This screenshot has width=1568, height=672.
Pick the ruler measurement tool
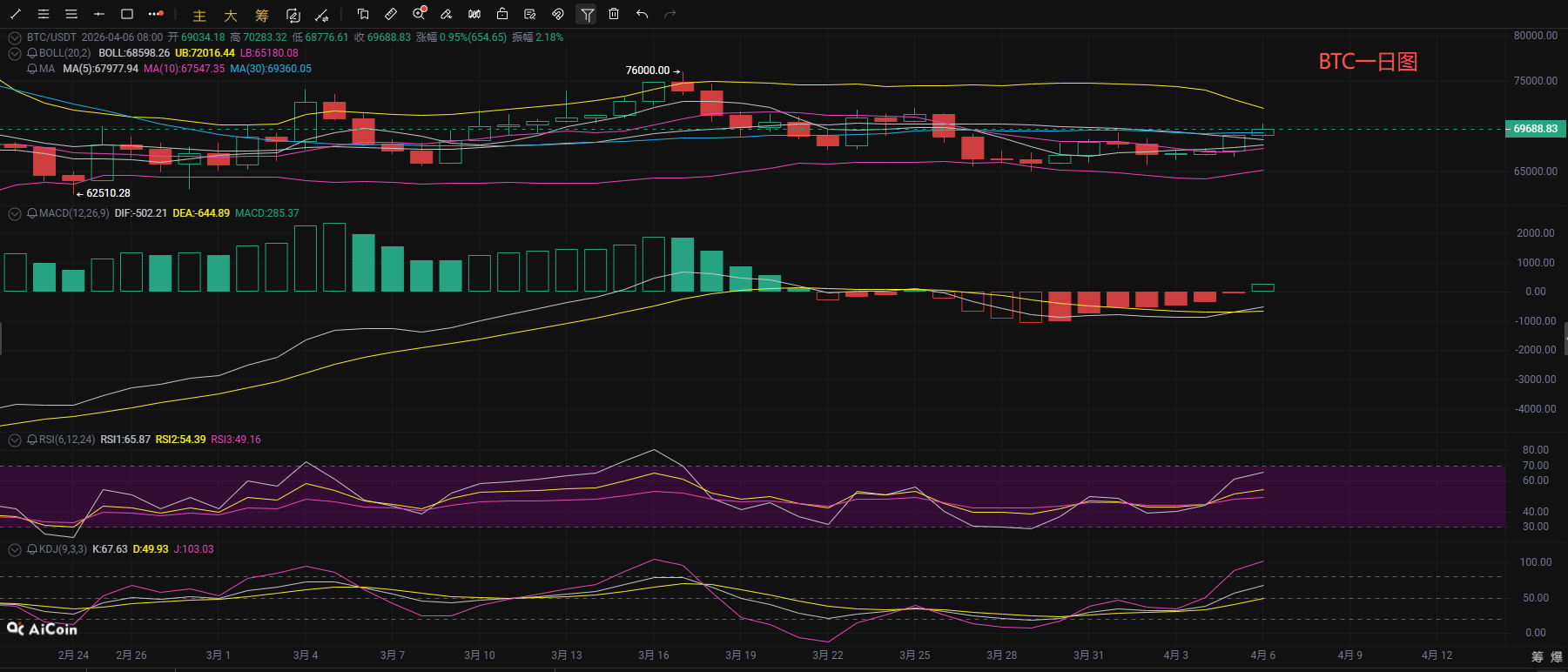pyautogui.click(x=391, y=14)
